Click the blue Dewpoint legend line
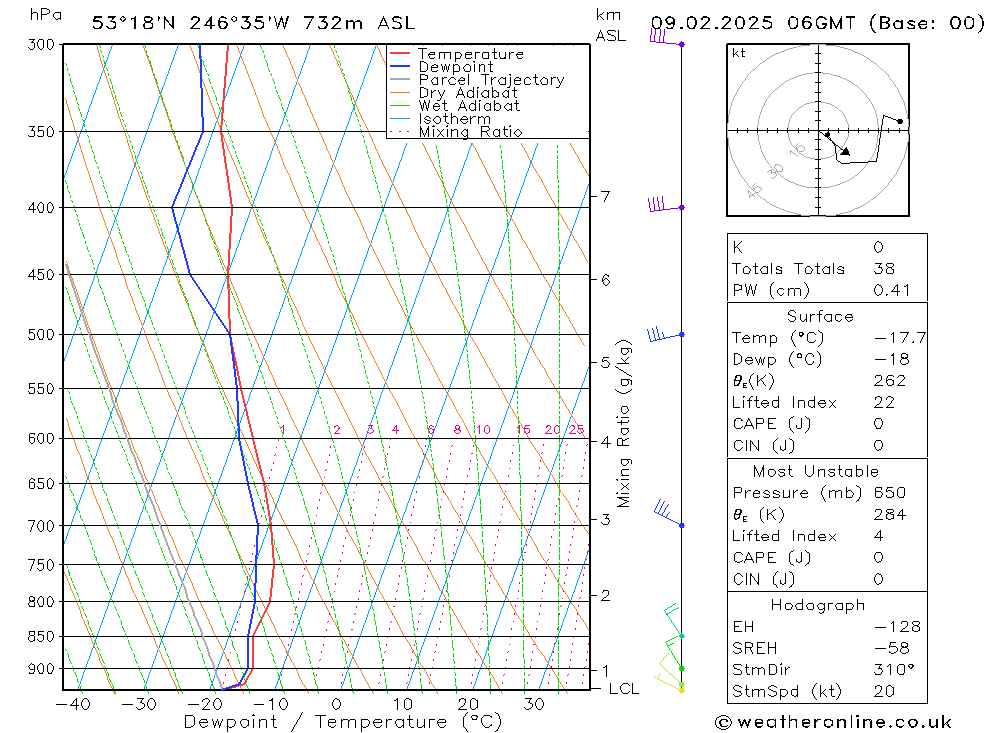This screenshot has width=1000, height=733. (x=399, y=66)
